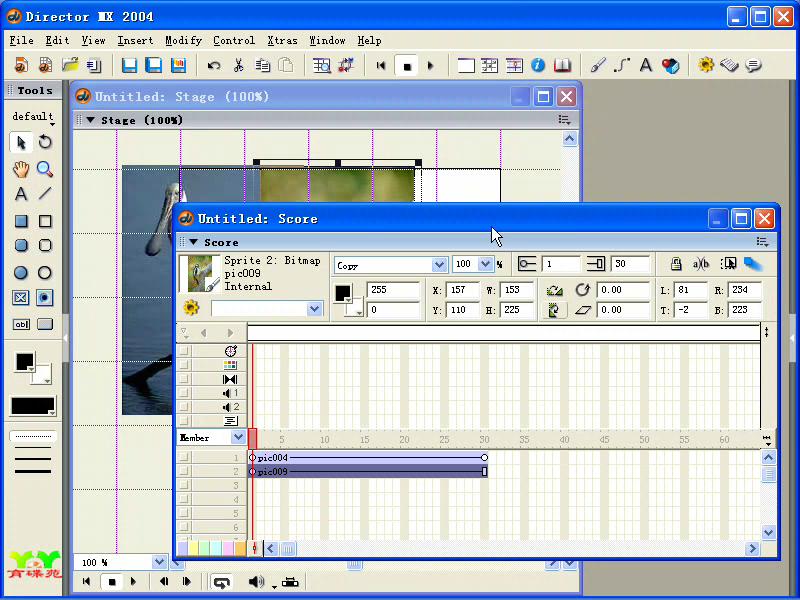Choose the Push Button tool

point(45,324)
